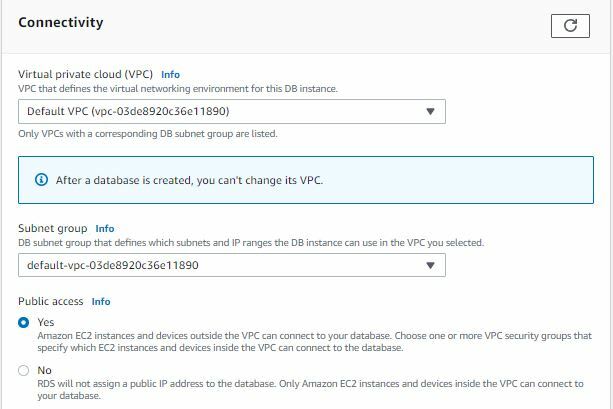Screen dimensions: 613x409
Task: Click the refresh icon button in Connectivity header
Action: click(570, 26)
